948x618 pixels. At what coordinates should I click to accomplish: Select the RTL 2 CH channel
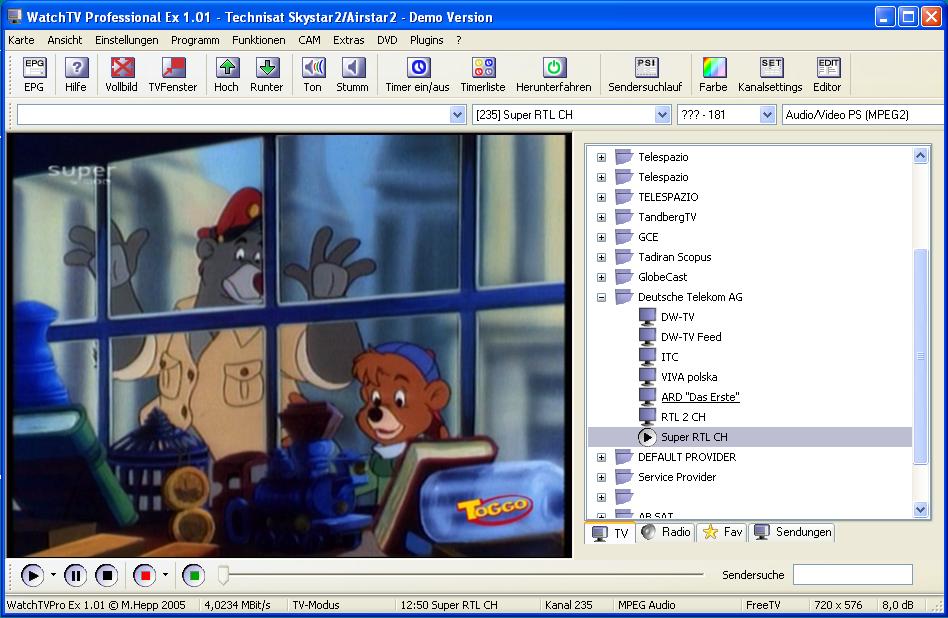click(683, 417)
